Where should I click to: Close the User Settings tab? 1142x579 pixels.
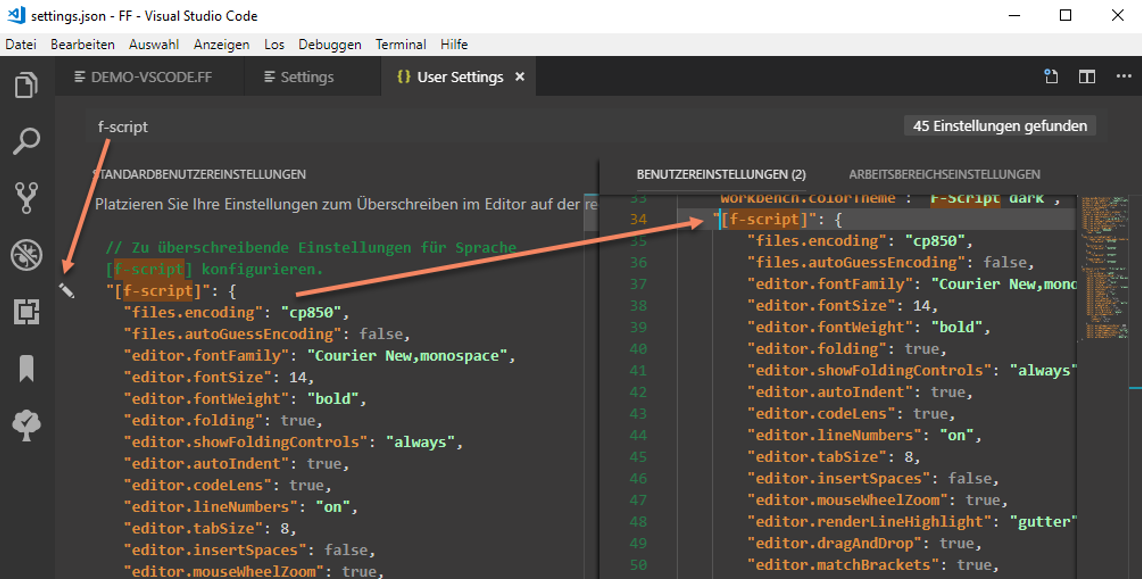pos(520,76)
